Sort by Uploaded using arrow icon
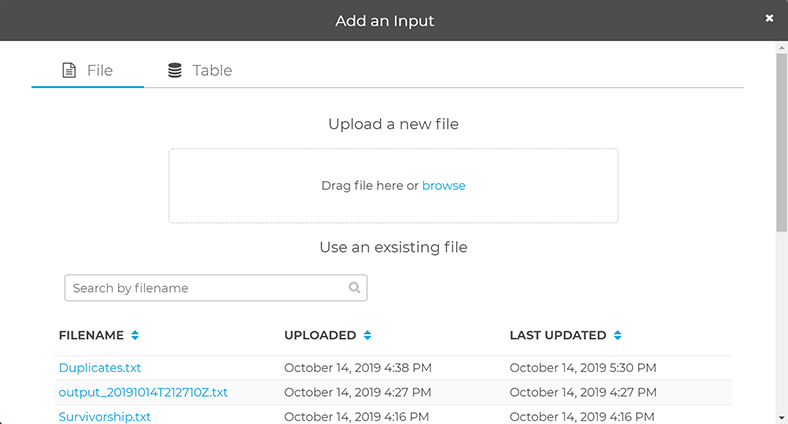 367,335
